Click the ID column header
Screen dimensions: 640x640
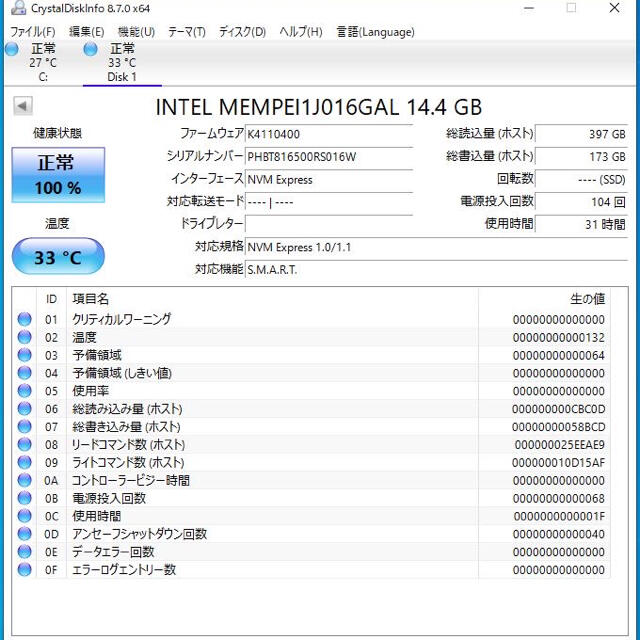(51, 299)
